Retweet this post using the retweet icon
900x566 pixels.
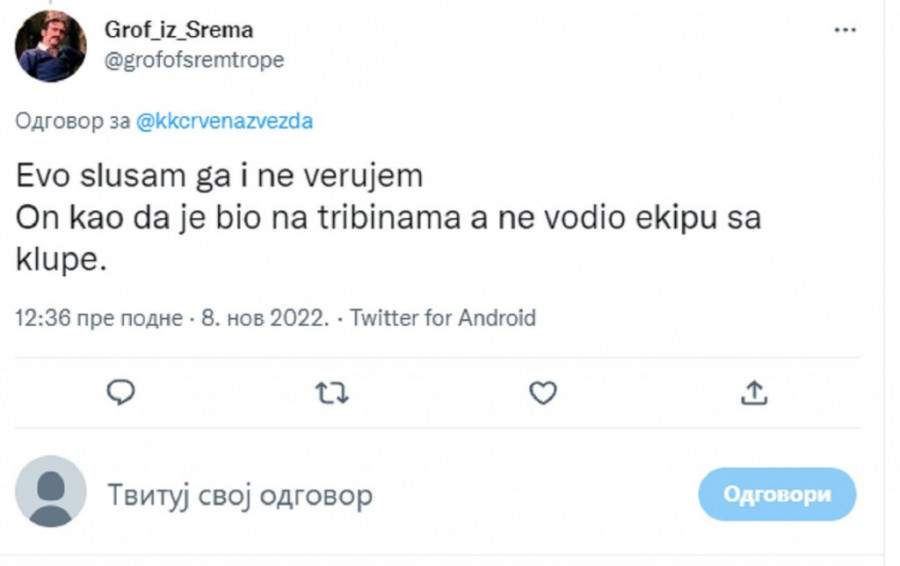click(332, 393)
